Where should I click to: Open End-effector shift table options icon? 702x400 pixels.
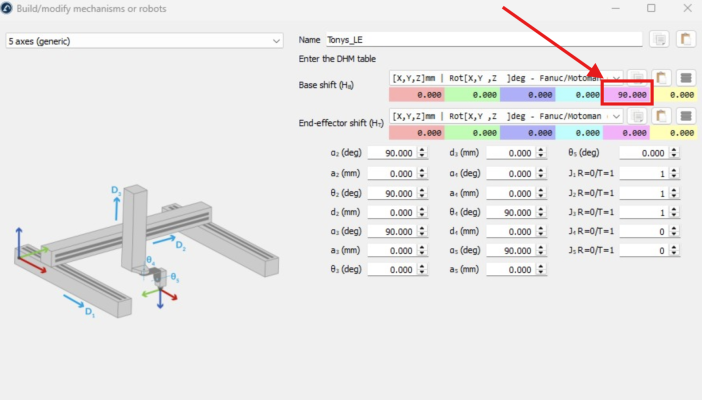click(686, 116)
